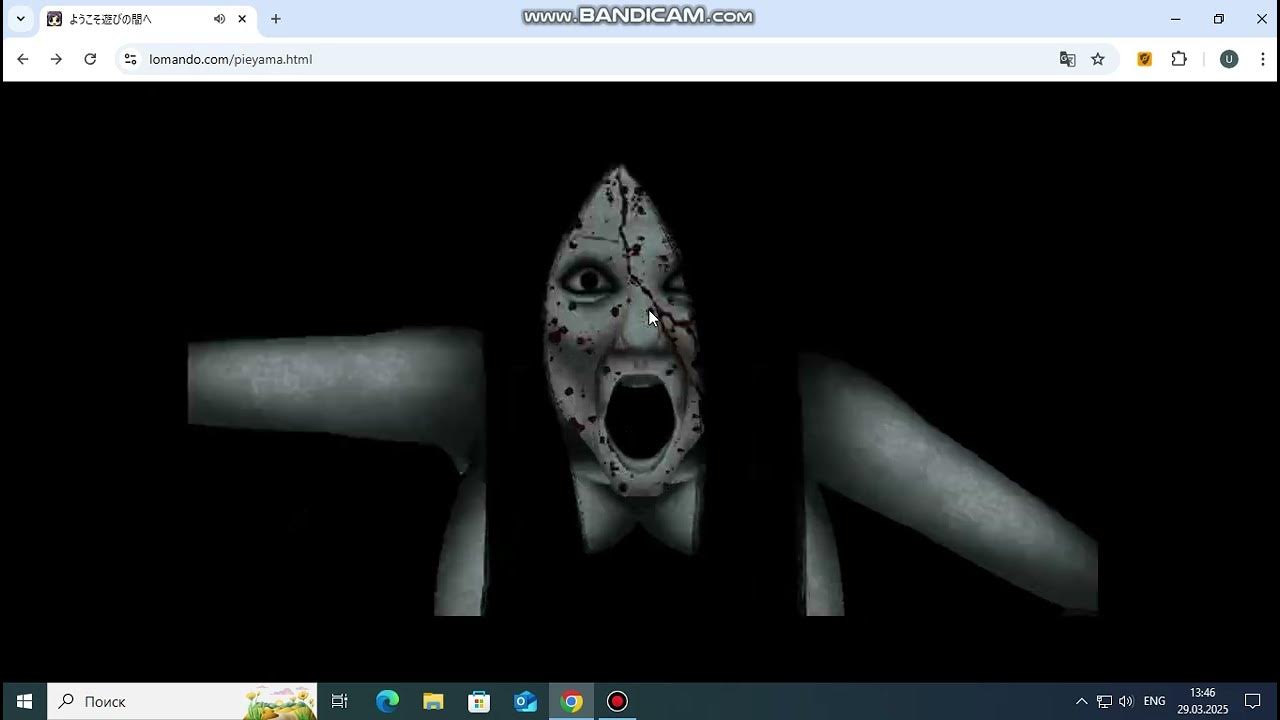
Task: Open the Google Translate page icon
Action: point(1067,59)
